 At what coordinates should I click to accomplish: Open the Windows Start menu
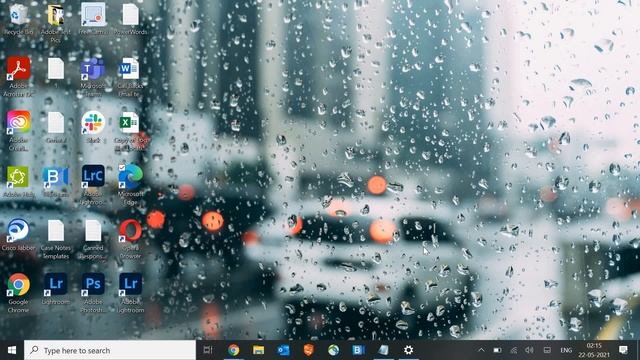pyautogui.click(x=12, y=350)
